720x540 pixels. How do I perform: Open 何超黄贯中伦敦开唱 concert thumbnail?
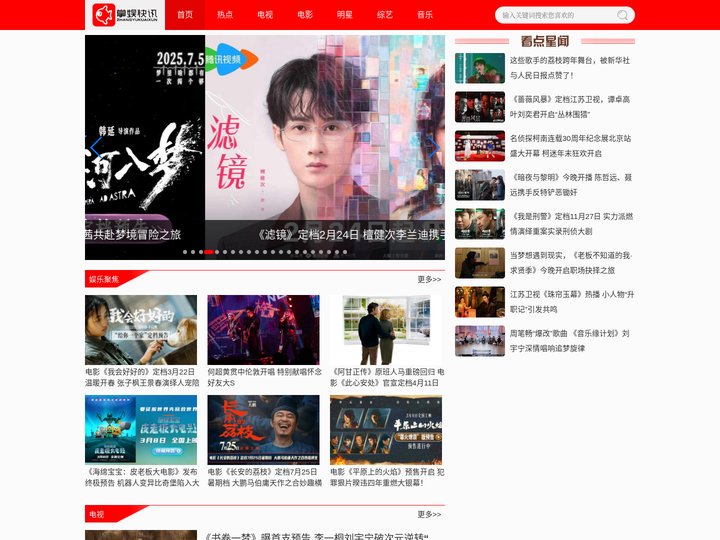tap(264, 330)
